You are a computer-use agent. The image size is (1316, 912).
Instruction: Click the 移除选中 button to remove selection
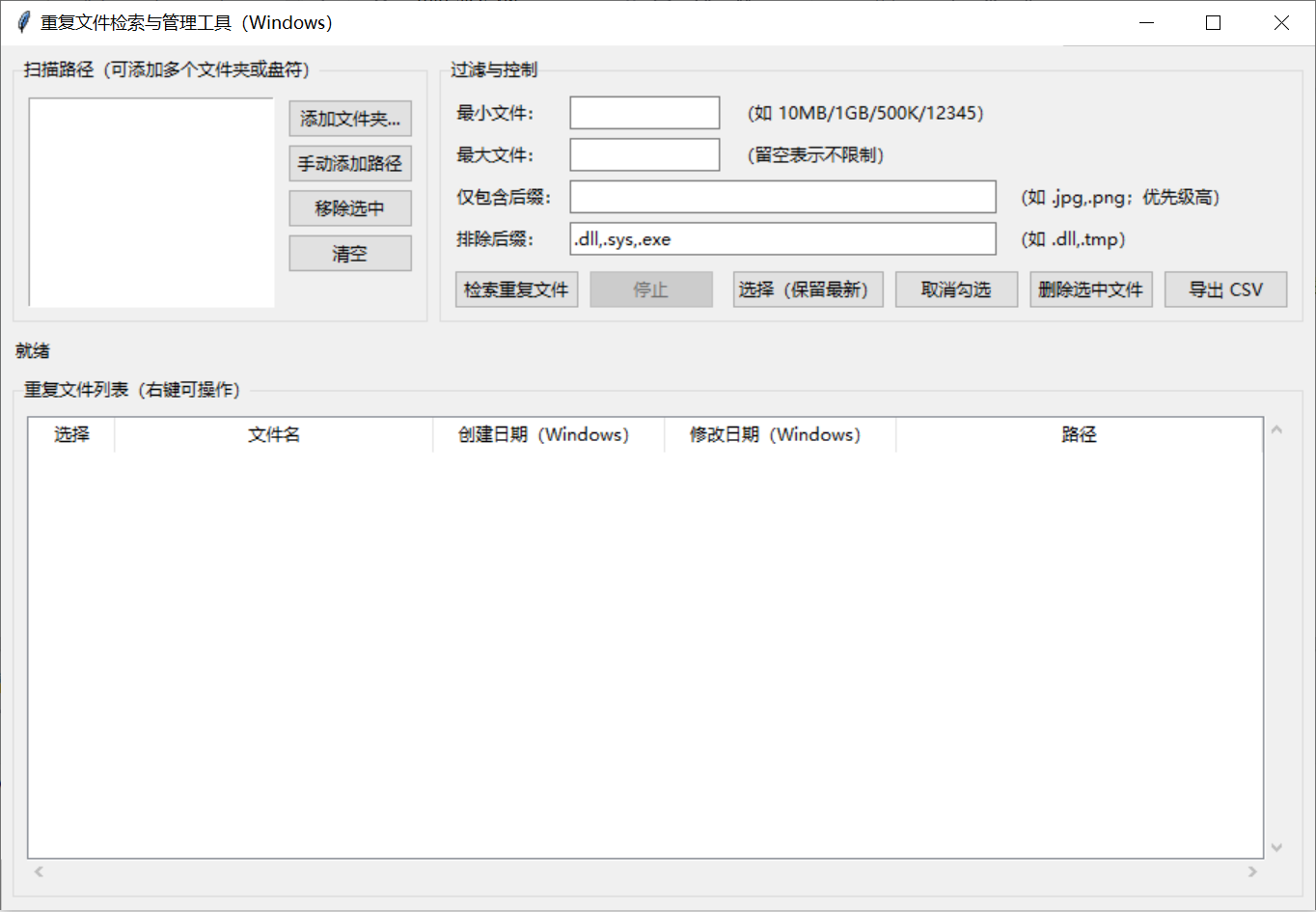point(349,207)
